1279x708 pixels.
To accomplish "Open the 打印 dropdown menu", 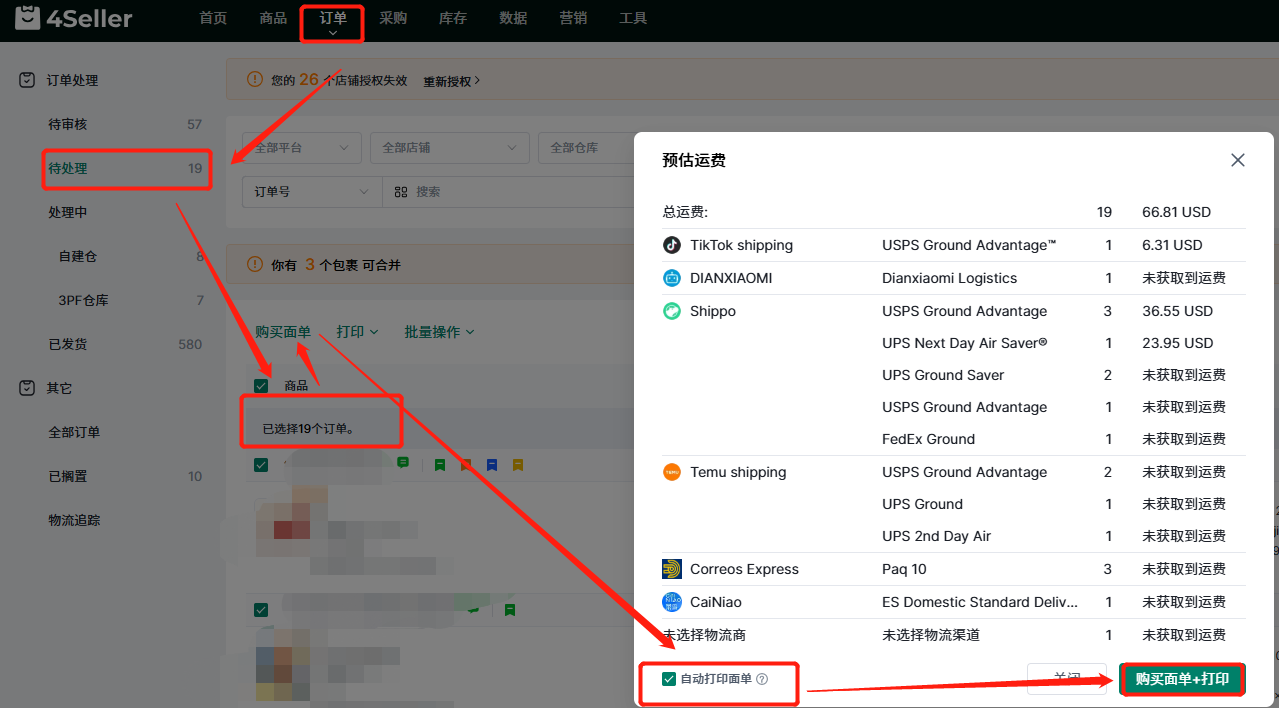I will click(x=357, y=331).
